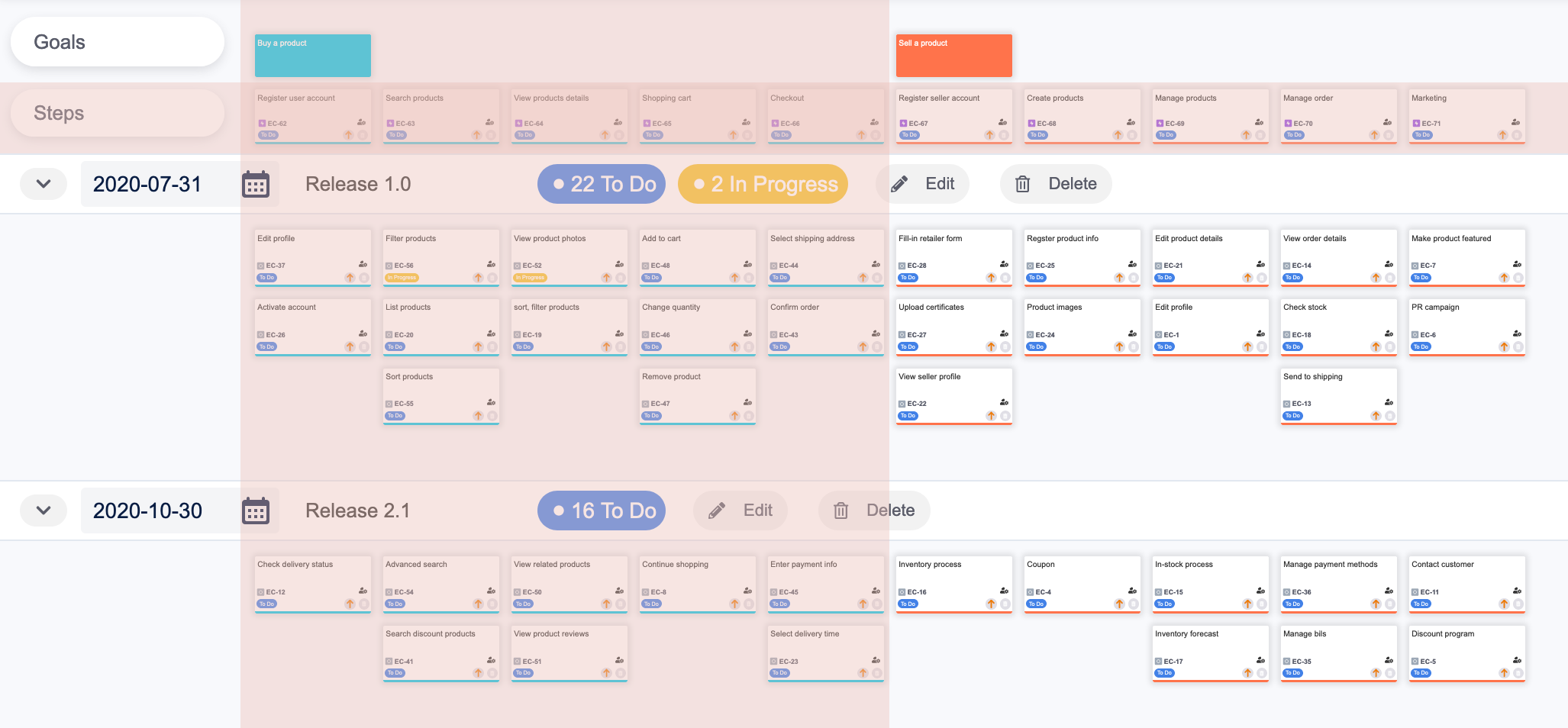Screen dimensions: 1568x728
Task: Click the Delete button for Release 2.1
Action: (x=874, y=510)
